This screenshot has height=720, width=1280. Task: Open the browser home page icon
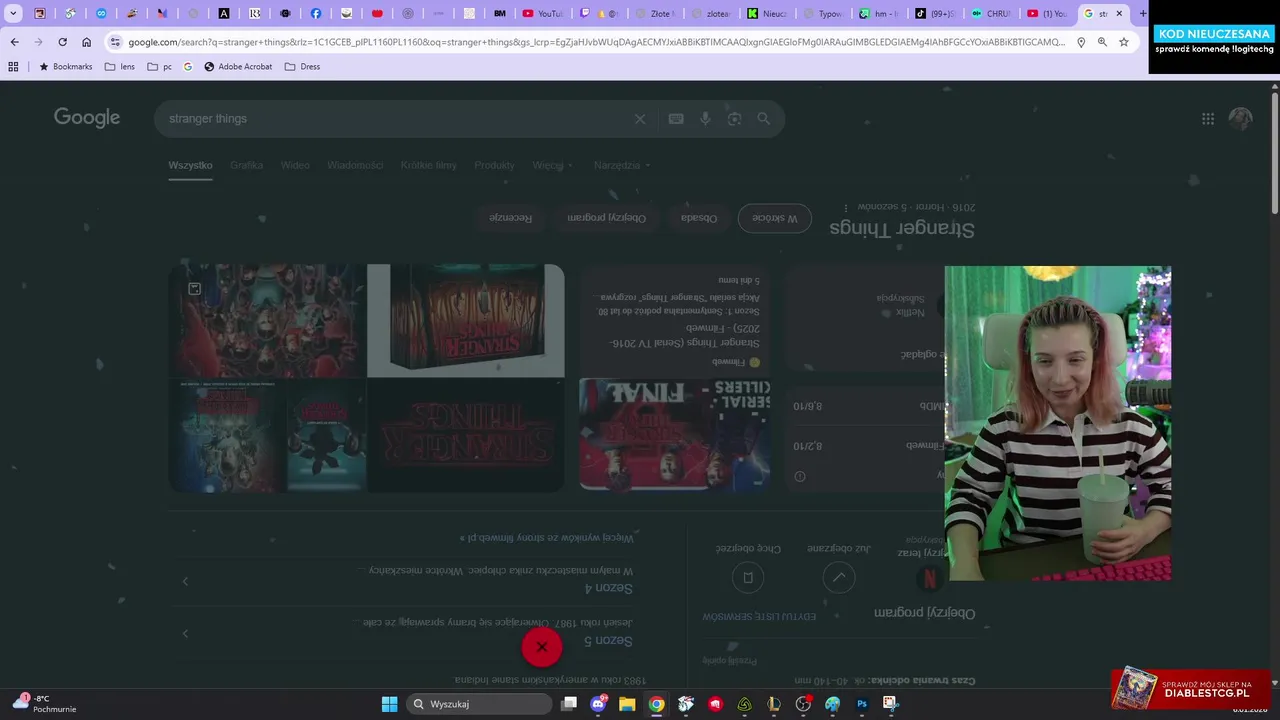[x=87, y=42]
